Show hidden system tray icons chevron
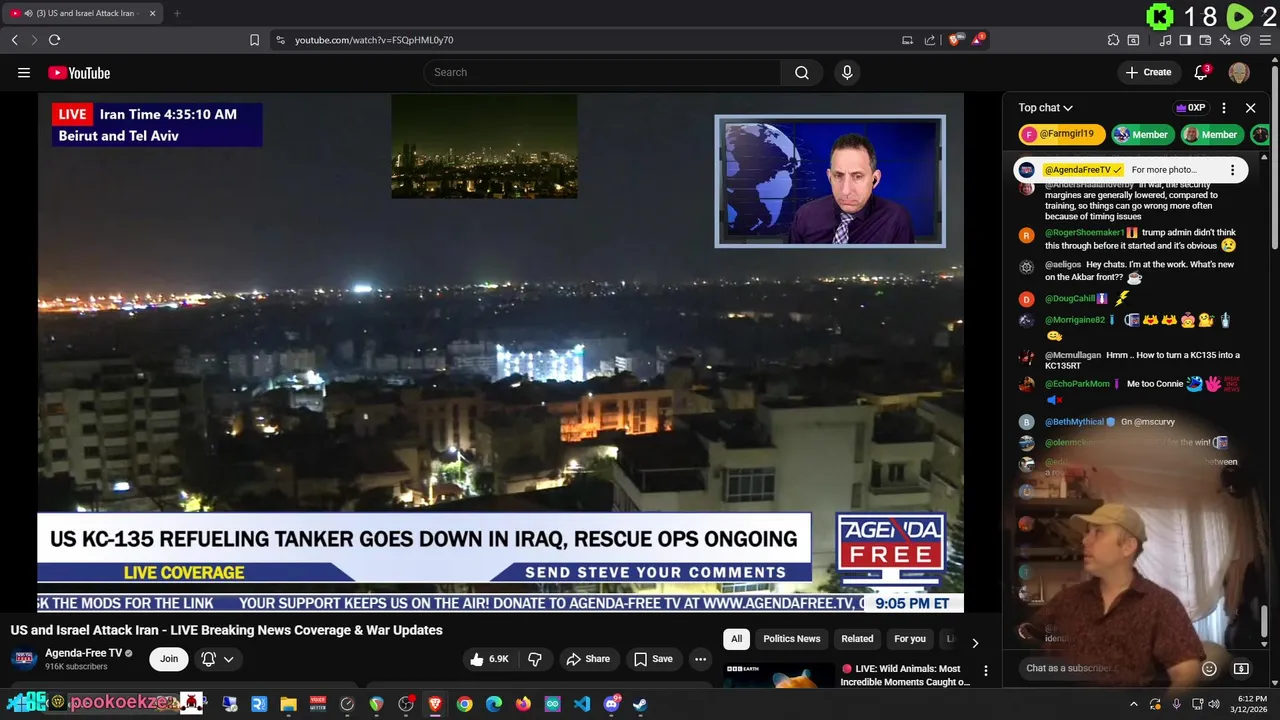The width and height of the screenshot is (1280, 720). tap(1133, 704)
